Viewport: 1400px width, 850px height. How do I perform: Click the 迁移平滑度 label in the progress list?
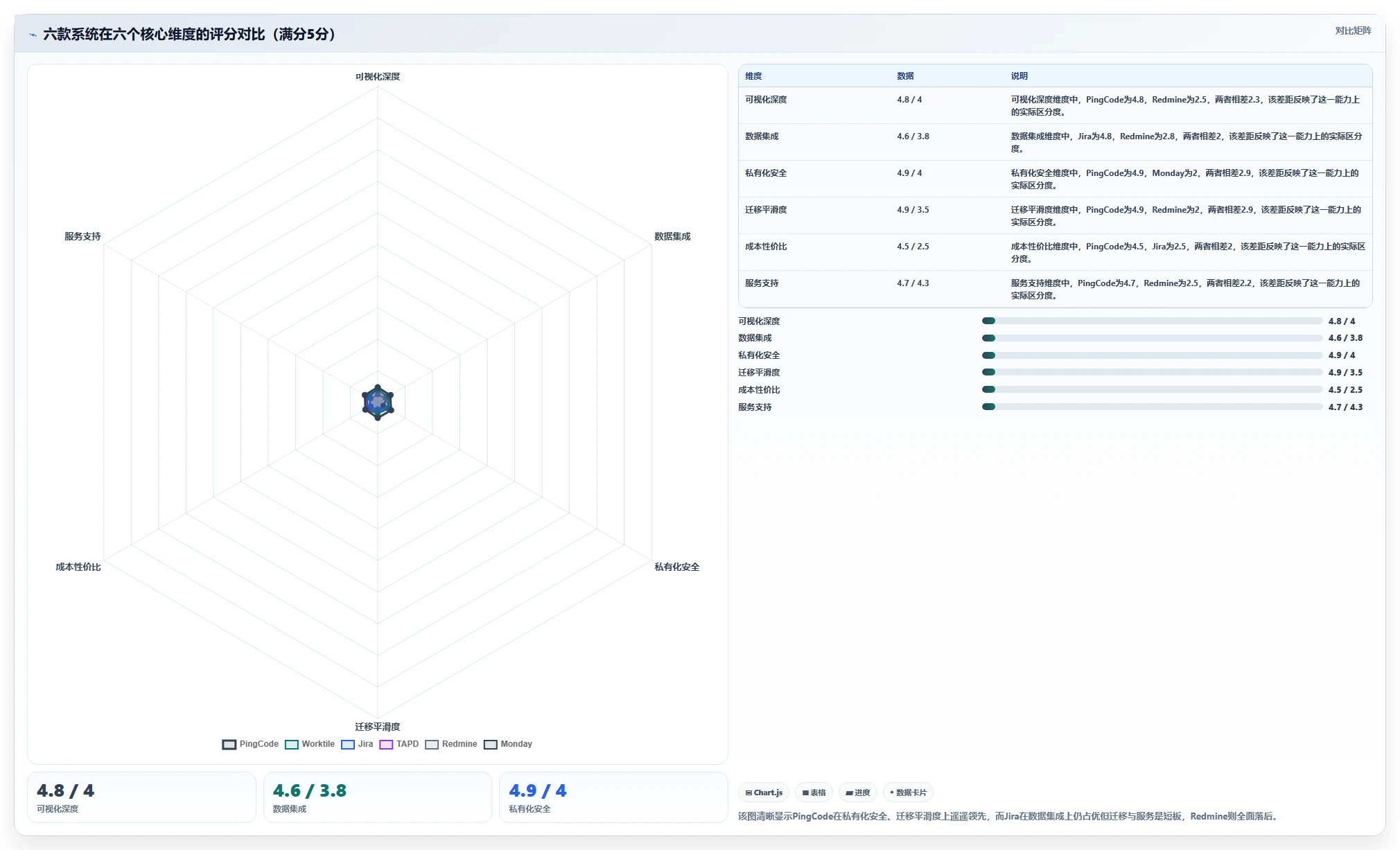coord(759,373)
